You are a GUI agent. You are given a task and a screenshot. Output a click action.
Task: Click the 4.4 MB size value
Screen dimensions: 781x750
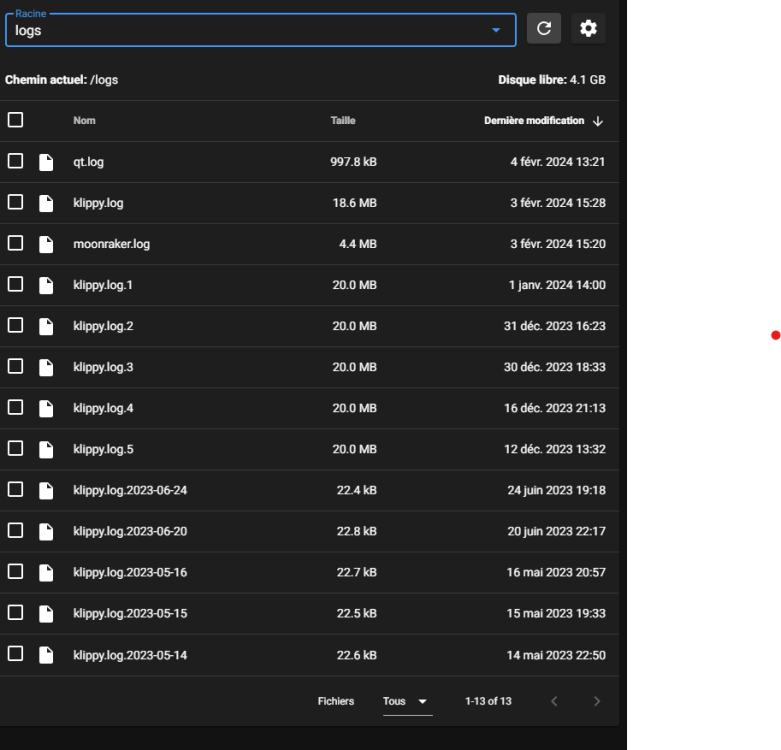[358, 244]
